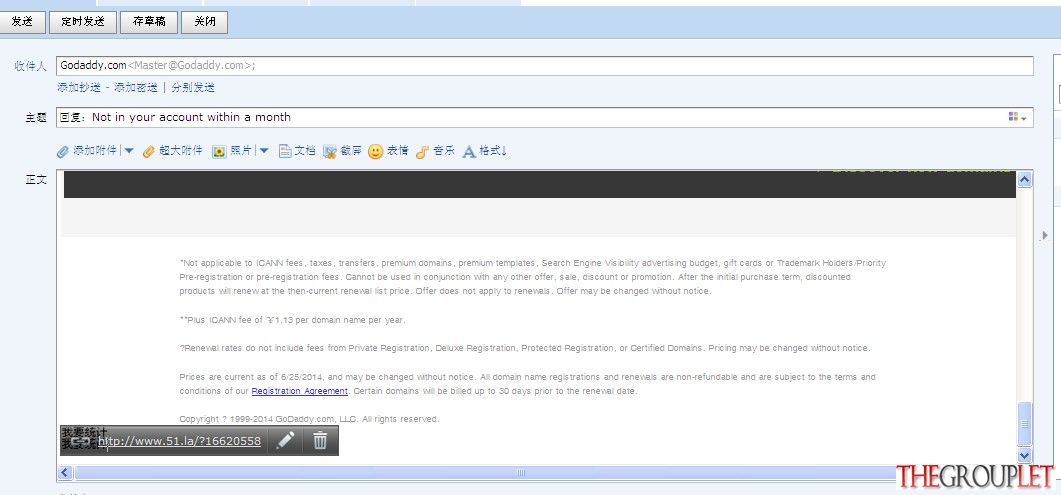Screen dimensions: 1061x495
Task: Click the body scrollbar down arrow
Action: click(1024, 456)
